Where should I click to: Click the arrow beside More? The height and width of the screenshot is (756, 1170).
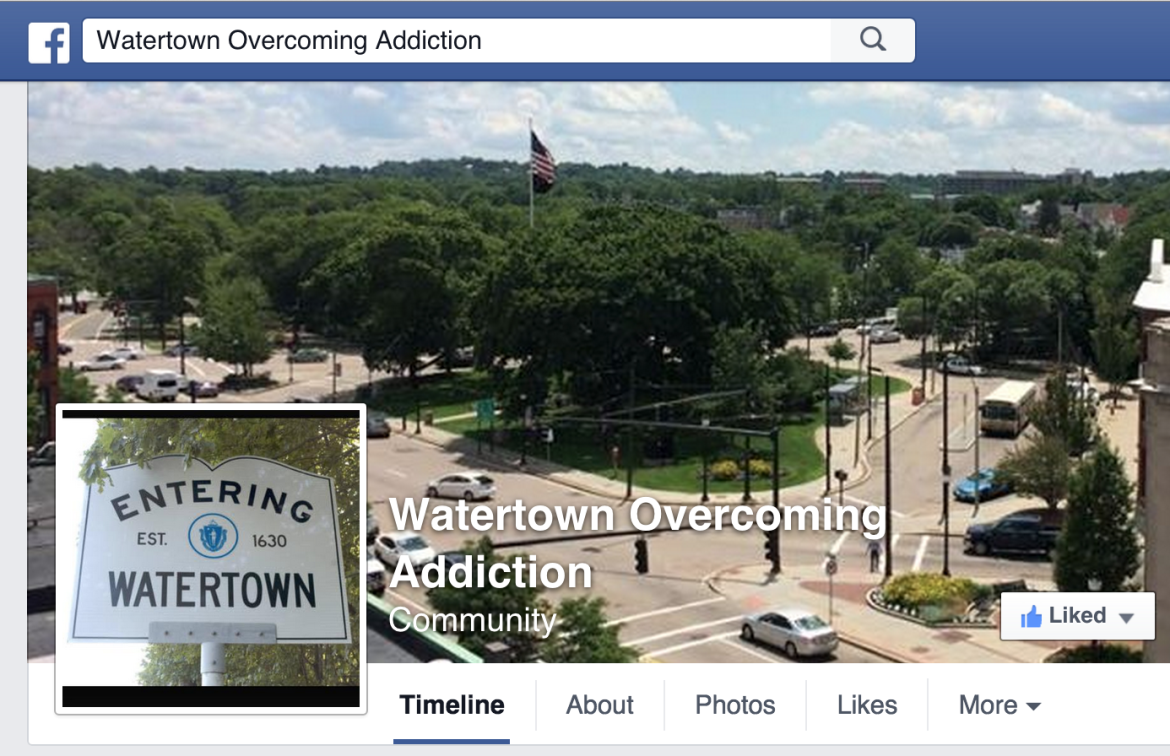point(1033,706)
